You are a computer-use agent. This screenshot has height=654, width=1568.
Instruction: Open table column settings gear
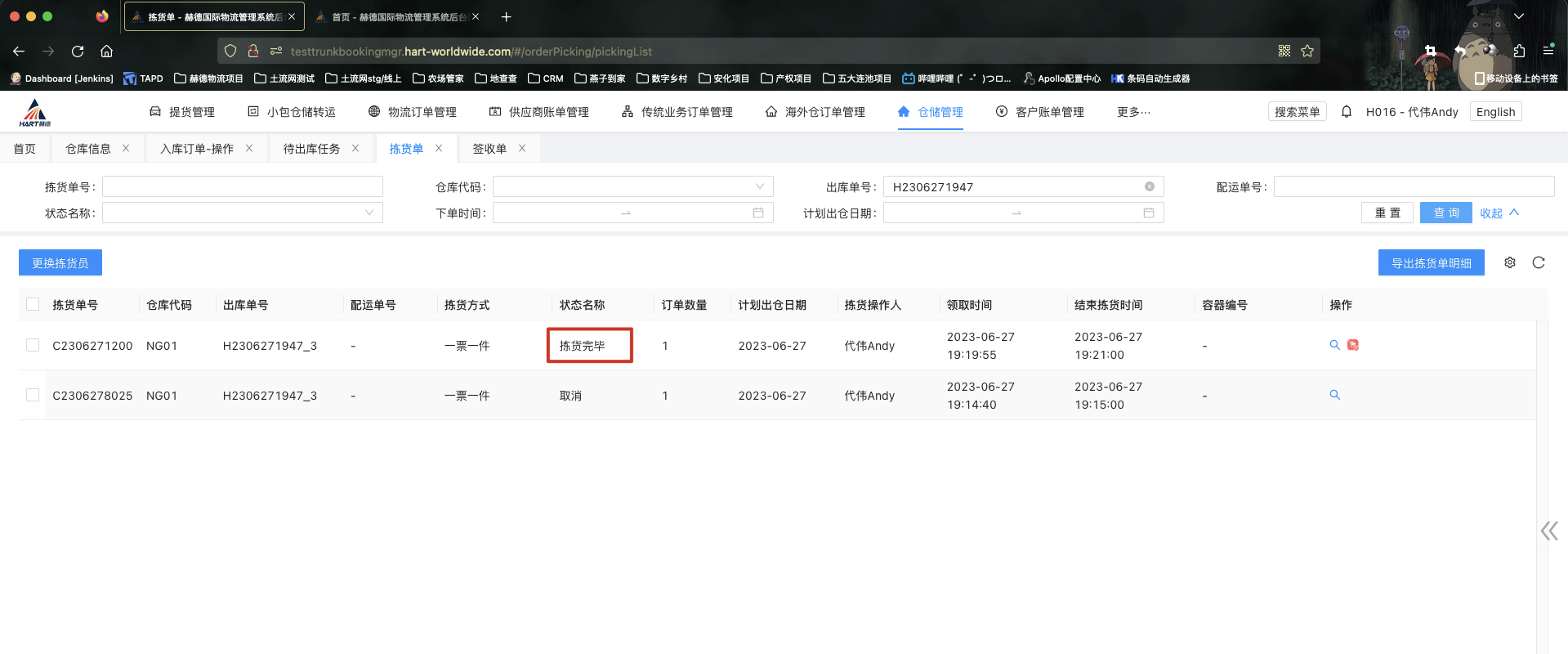[1510, 262]
